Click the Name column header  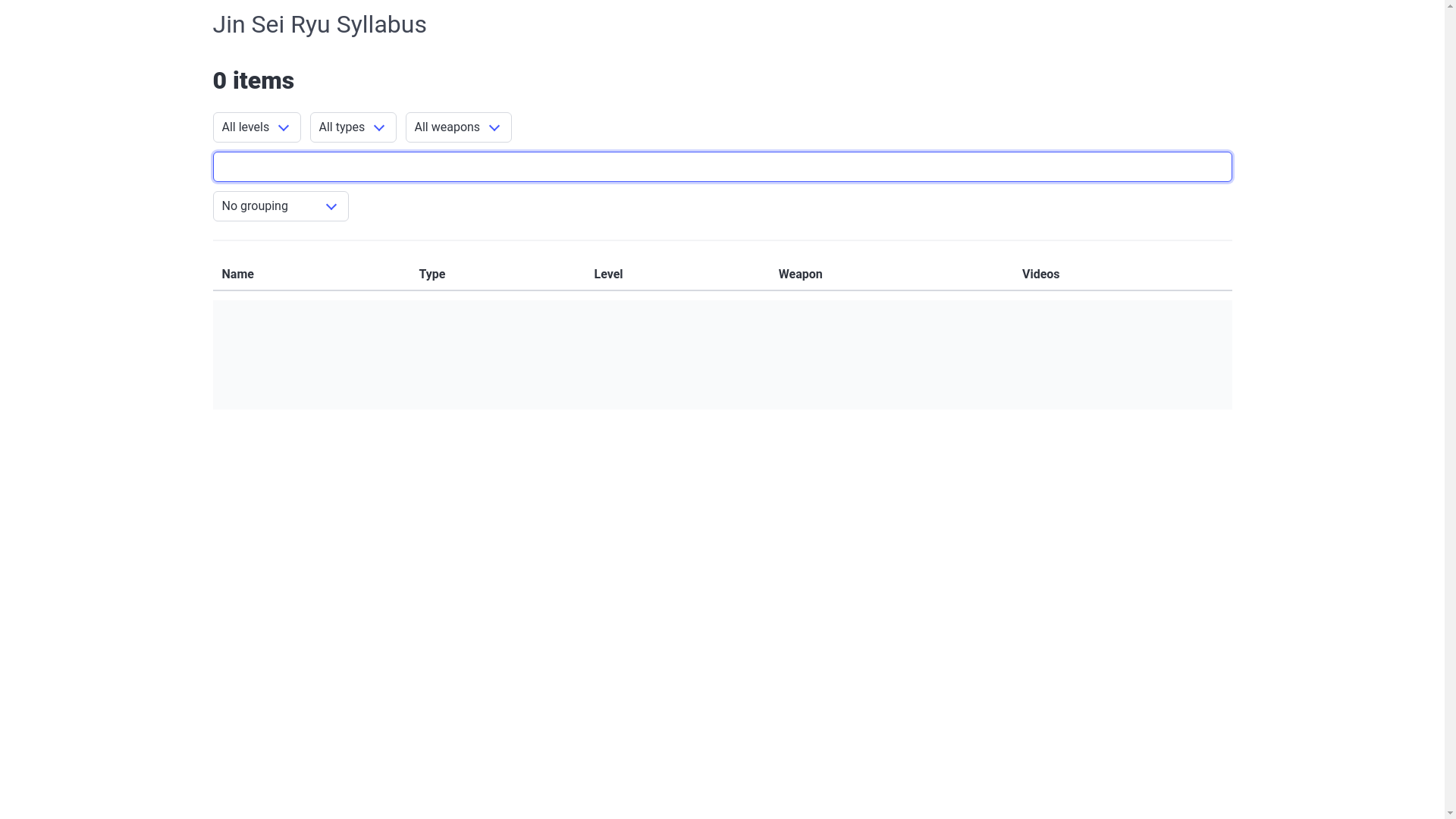(x=237, y=275)
